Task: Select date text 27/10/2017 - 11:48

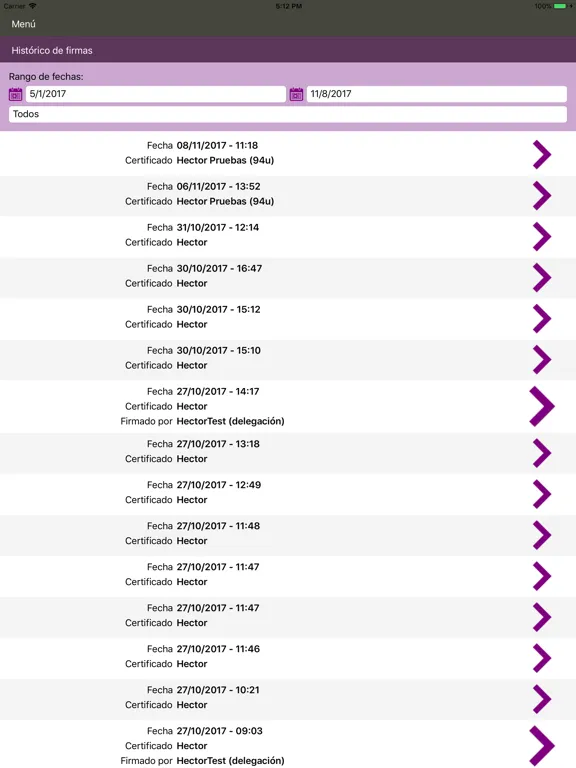Action: (218, 527)
